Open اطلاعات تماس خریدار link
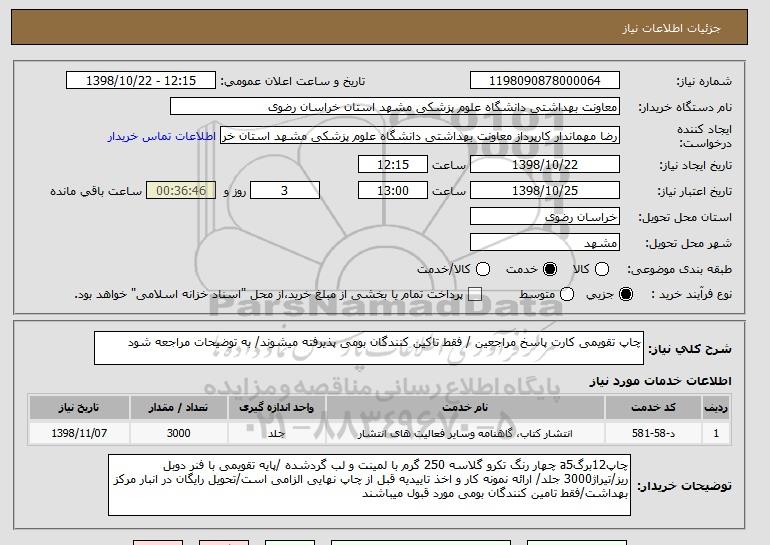 [162, 136]
